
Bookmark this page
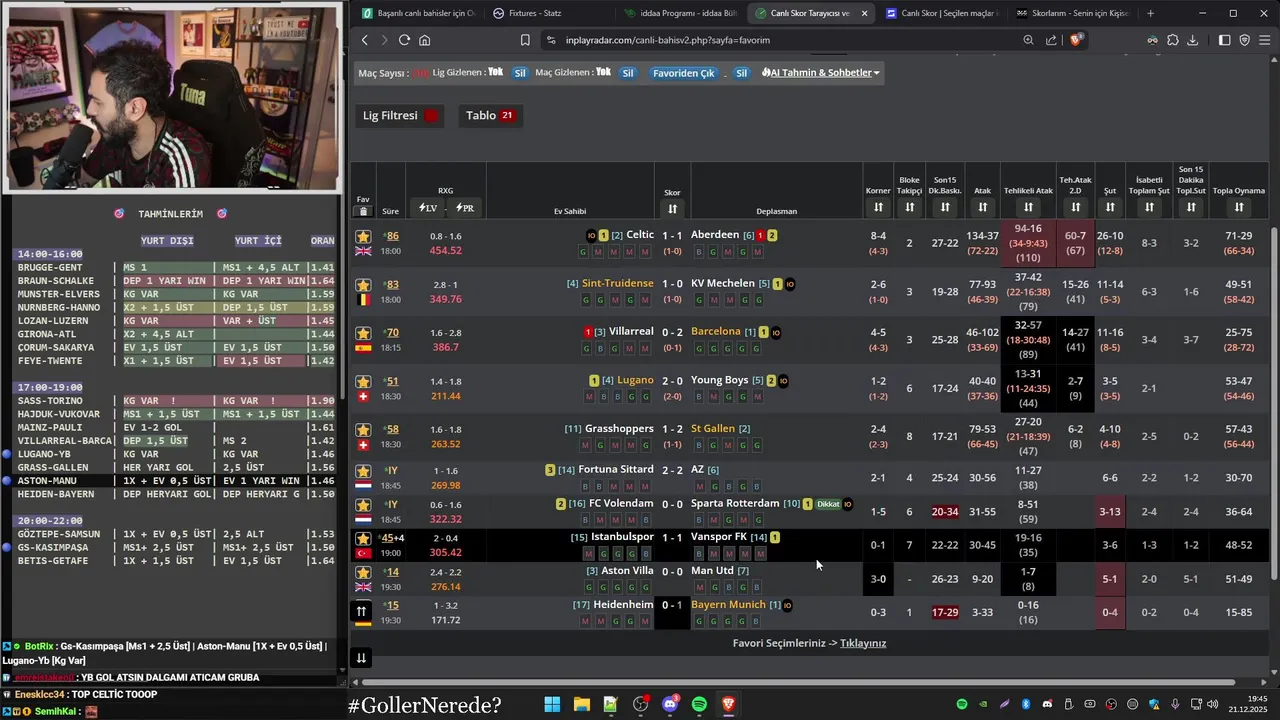pos(525,40)
